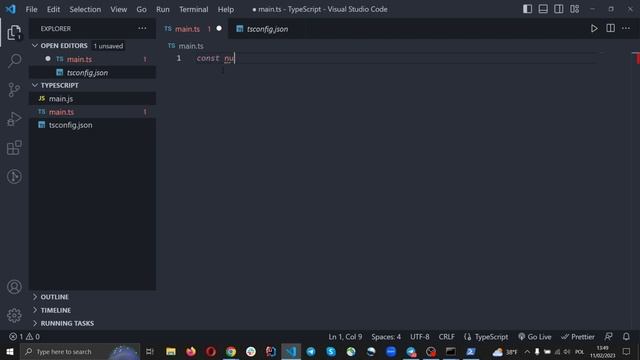640x360 pixels.
Task: Open Opera from the taskbar
Action: pyautogui.click(x=211, y=351)
